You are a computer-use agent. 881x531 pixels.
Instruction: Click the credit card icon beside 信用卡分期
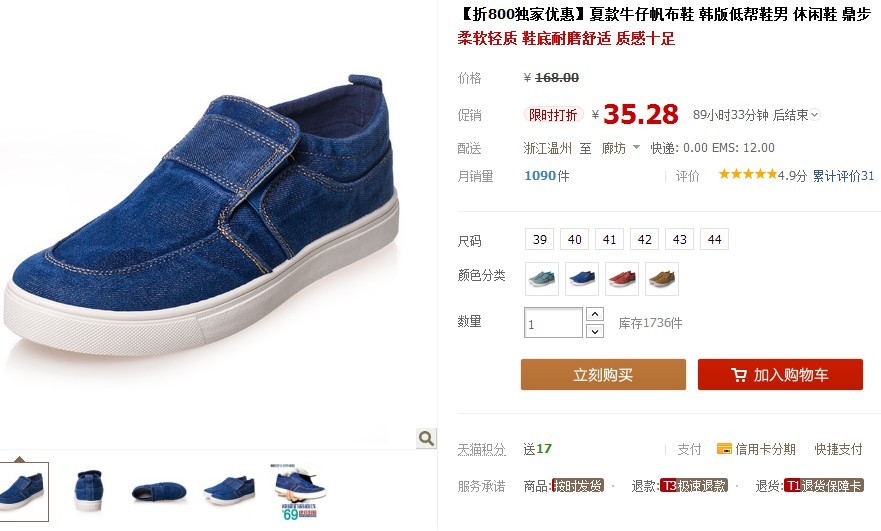724,448
